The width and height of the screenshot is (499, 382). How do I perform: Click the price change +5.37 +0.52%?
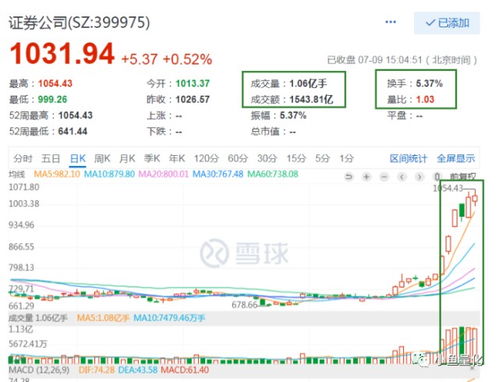(x=167, y=59)
